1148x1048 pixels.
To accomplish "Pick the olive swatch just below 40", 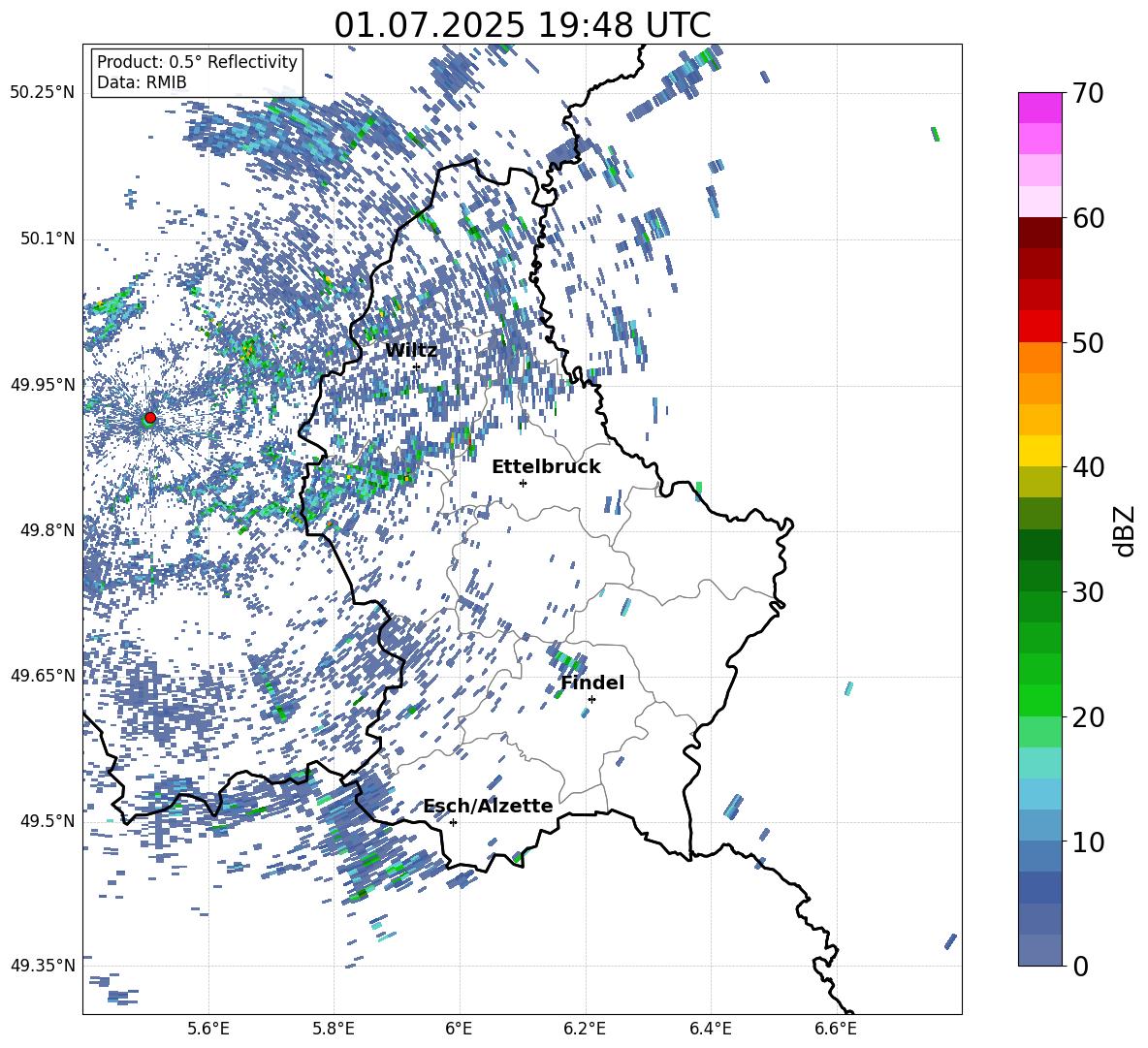I will (x=1039, y=482).
